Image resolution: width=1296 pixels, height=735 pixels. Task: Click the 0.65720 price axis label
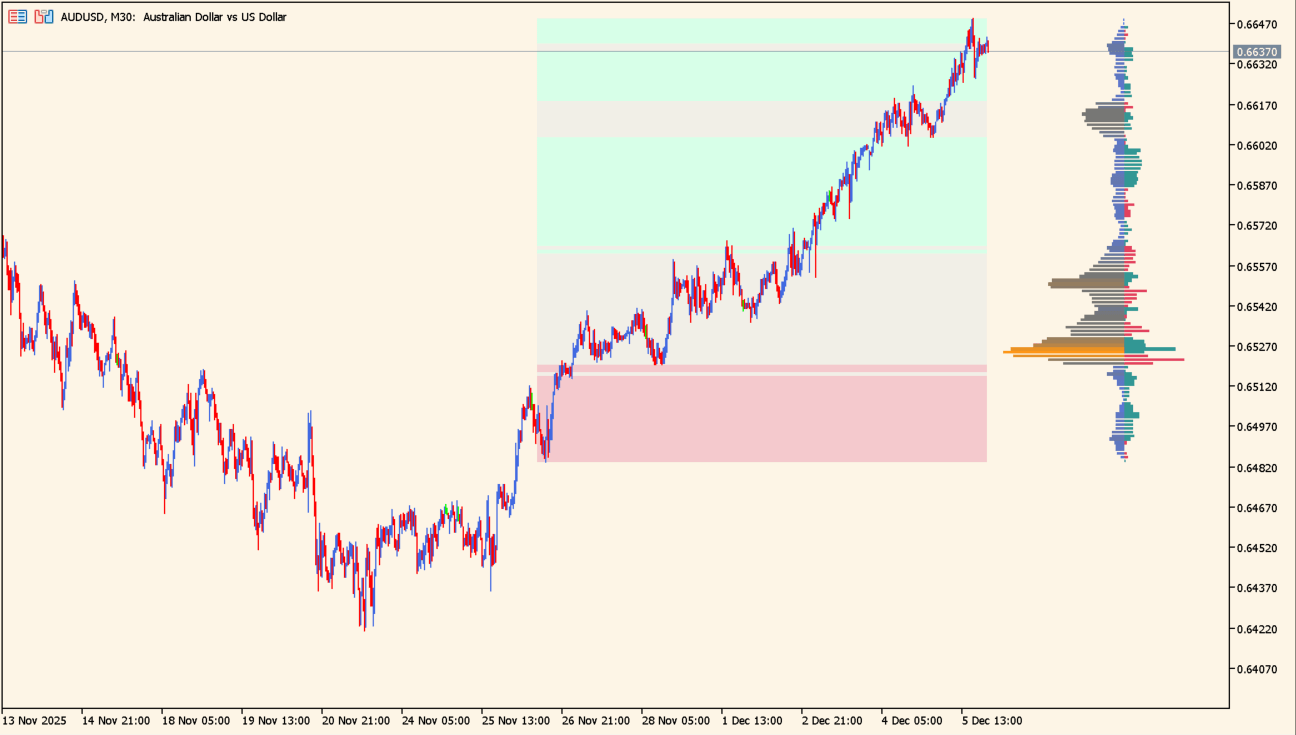1257,226
